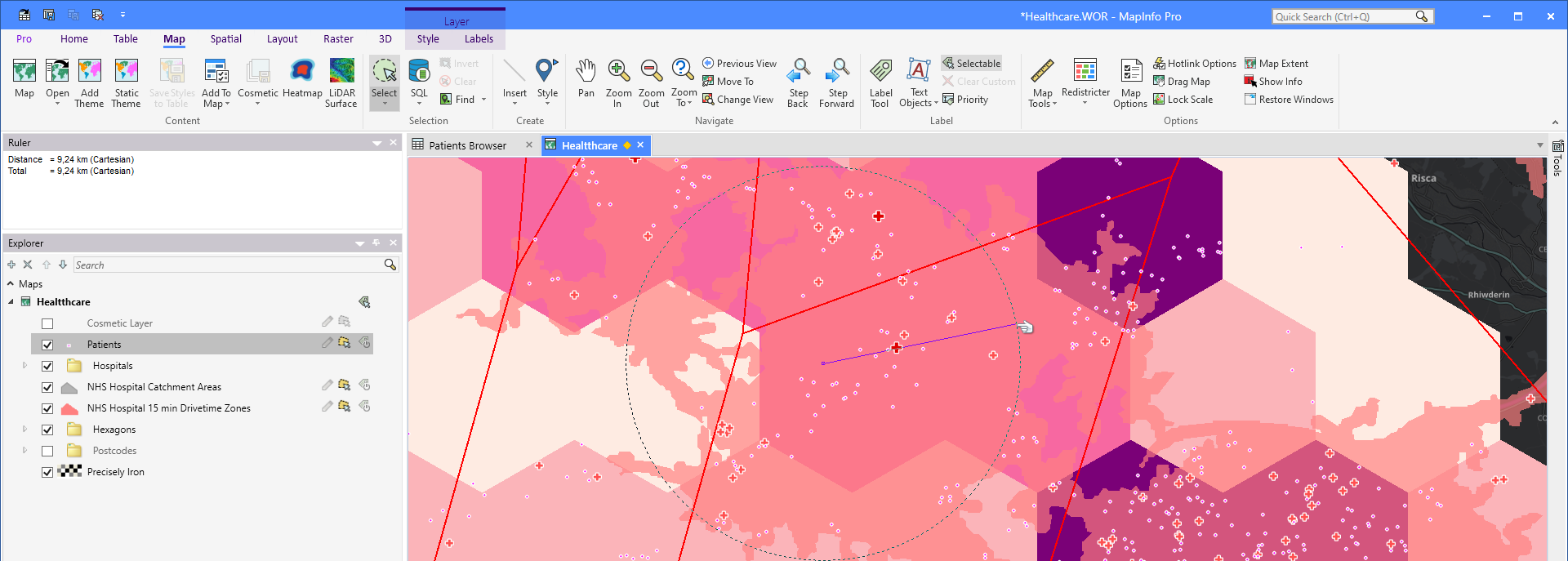Open the Home ribbon tab
Image resolution: width=1568 pixels, height=561 pixels.
point(74,39)
